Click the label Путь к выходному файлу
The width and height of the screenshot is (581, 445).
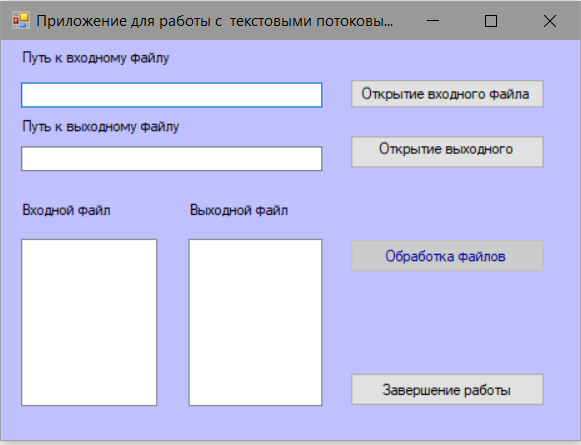[100, 127]
